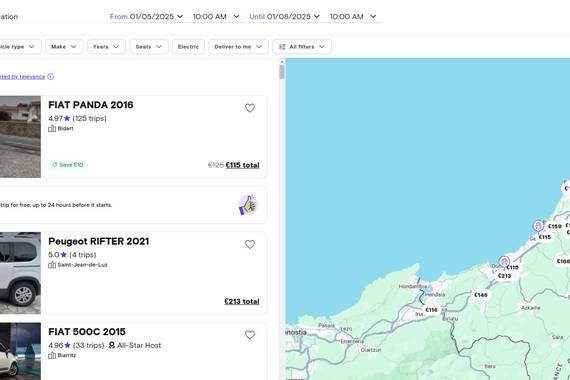Click the free cancellation 24 hours notice text
This screenshot has height=380, width=570.
pyautogui.click(x=56, y=205)
